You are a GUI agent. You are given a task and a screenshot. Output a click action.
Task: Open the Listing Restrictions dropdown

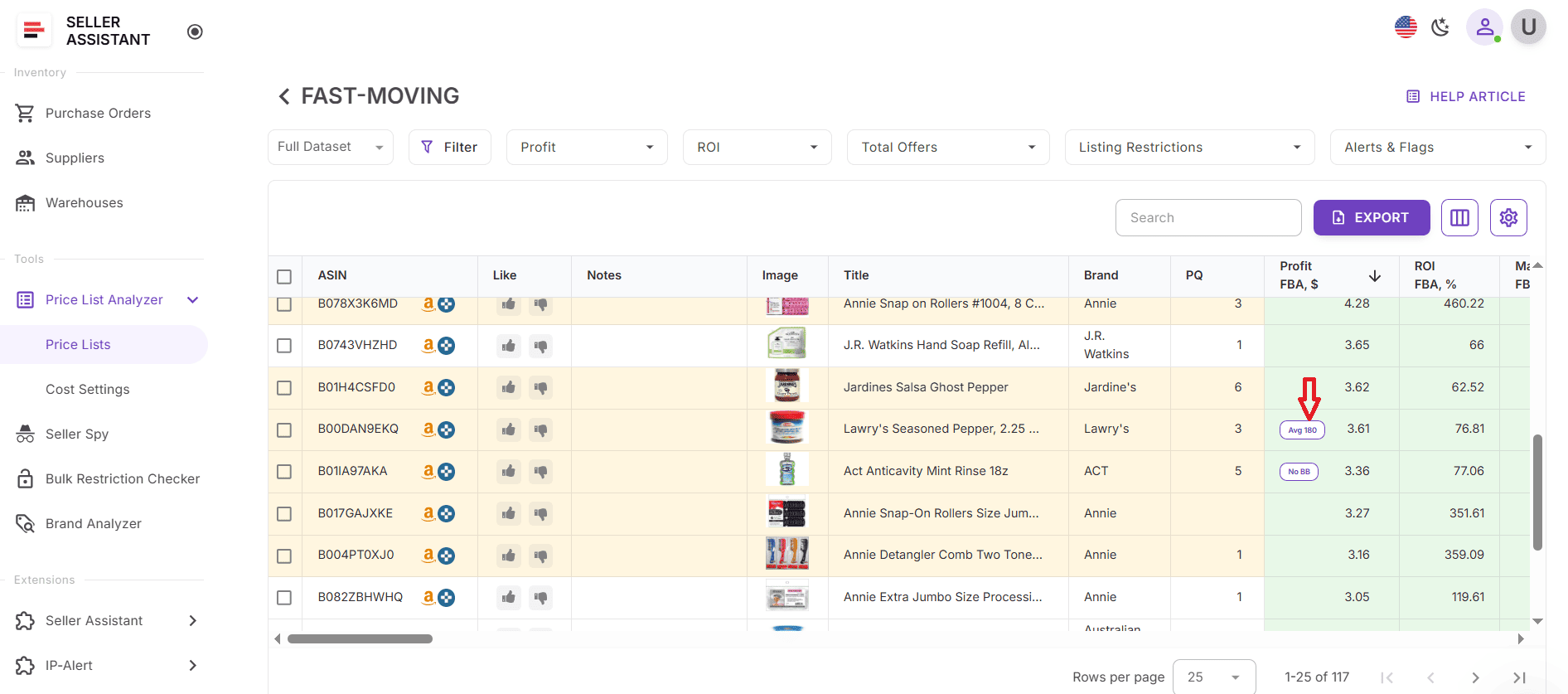[x=1188, y=148]
